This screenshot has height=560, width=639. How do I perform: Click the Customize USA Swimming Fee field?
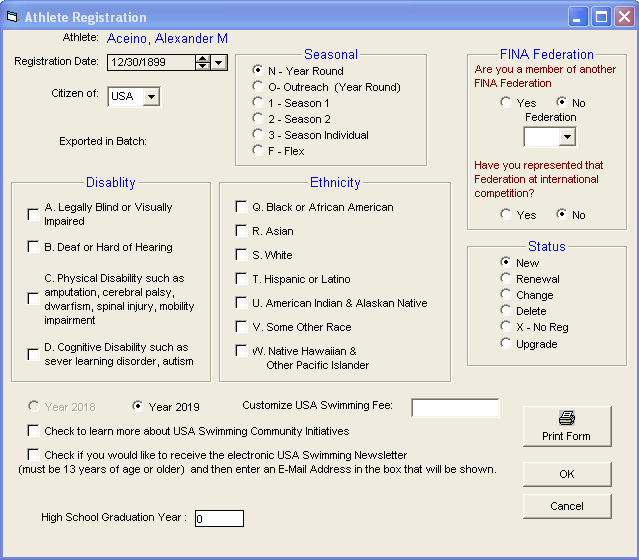click(455, 407)
